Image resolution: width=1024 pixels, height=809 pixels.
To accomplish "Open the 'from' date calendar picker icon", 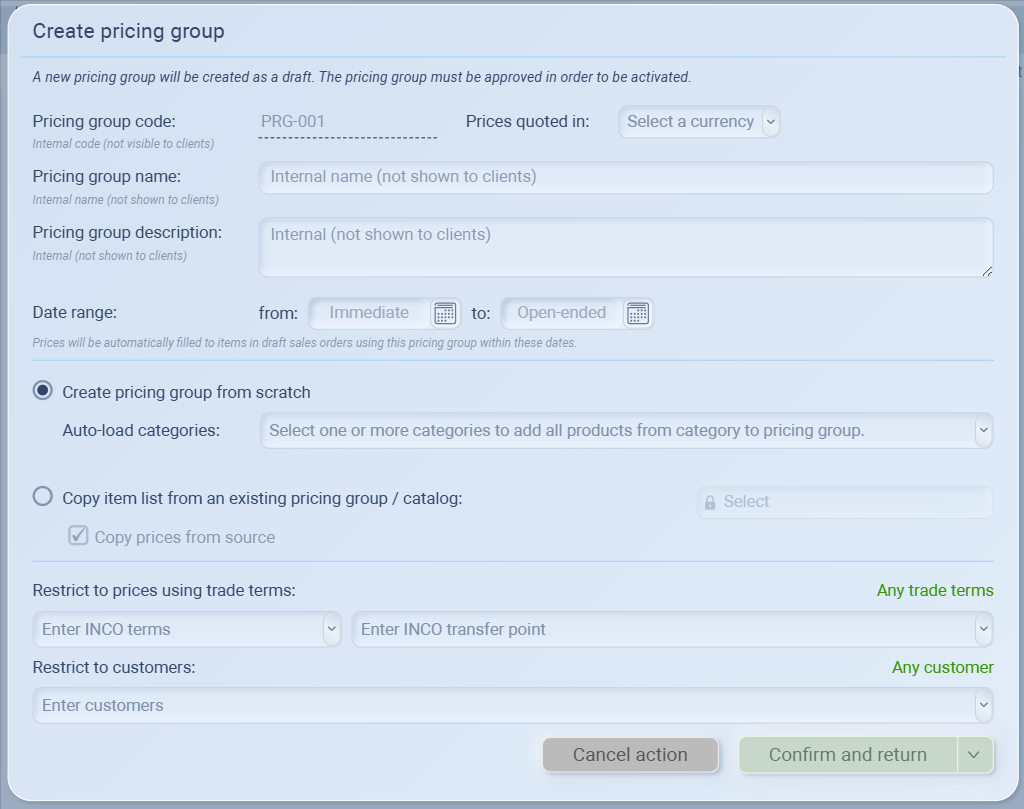I will click(x=445, y=313).
